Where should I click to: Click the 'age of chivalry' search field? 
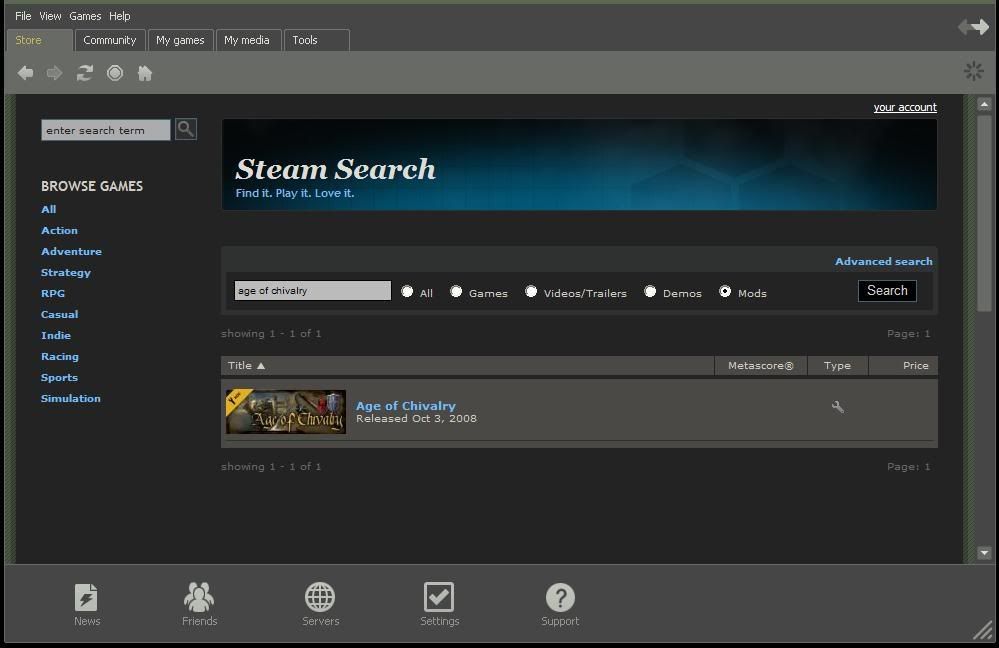[x=313, y=291]
